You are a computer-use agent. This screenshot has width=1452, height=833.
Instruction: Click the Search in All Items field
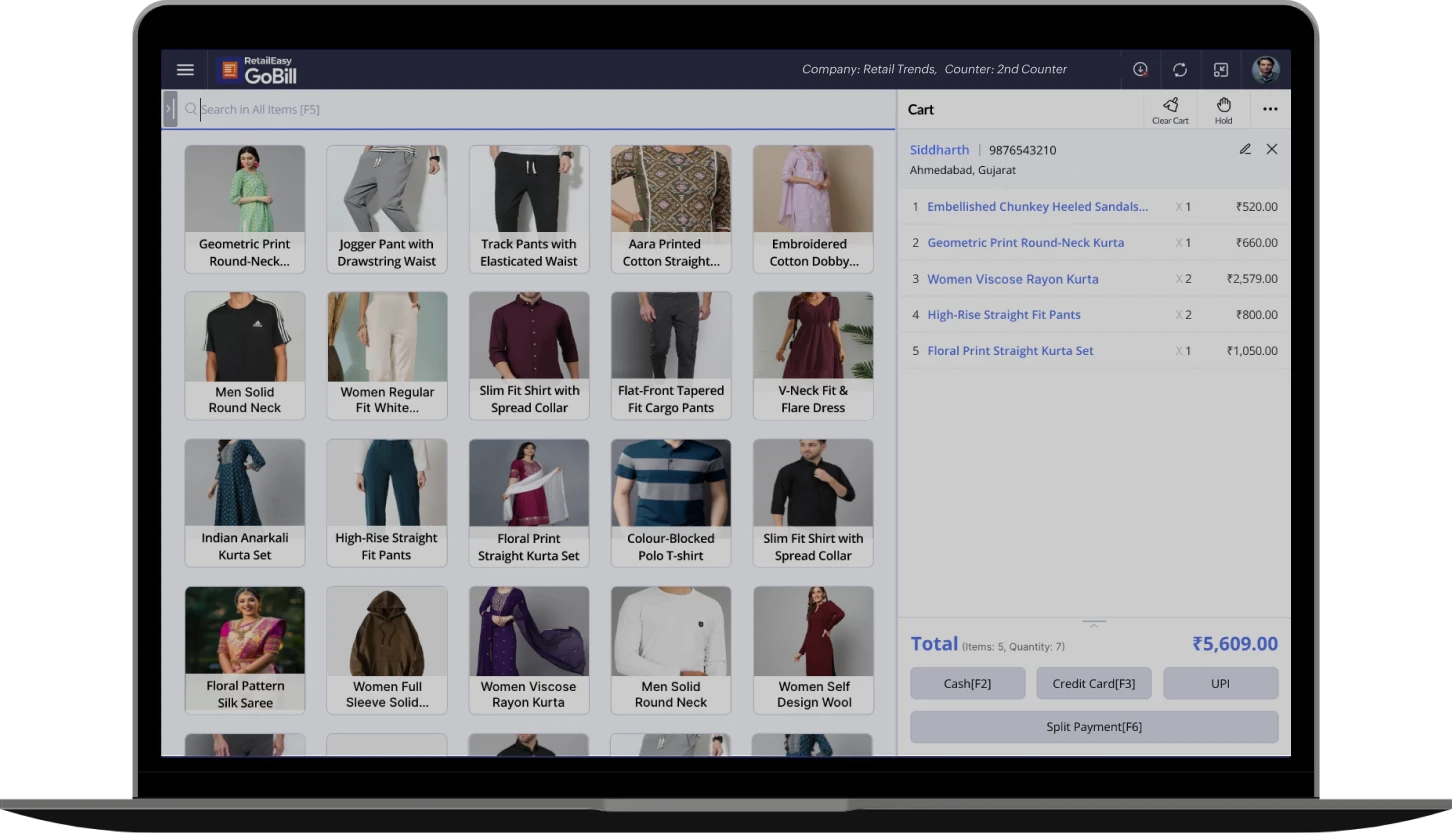pyautogui.click(x=400, y=109)
